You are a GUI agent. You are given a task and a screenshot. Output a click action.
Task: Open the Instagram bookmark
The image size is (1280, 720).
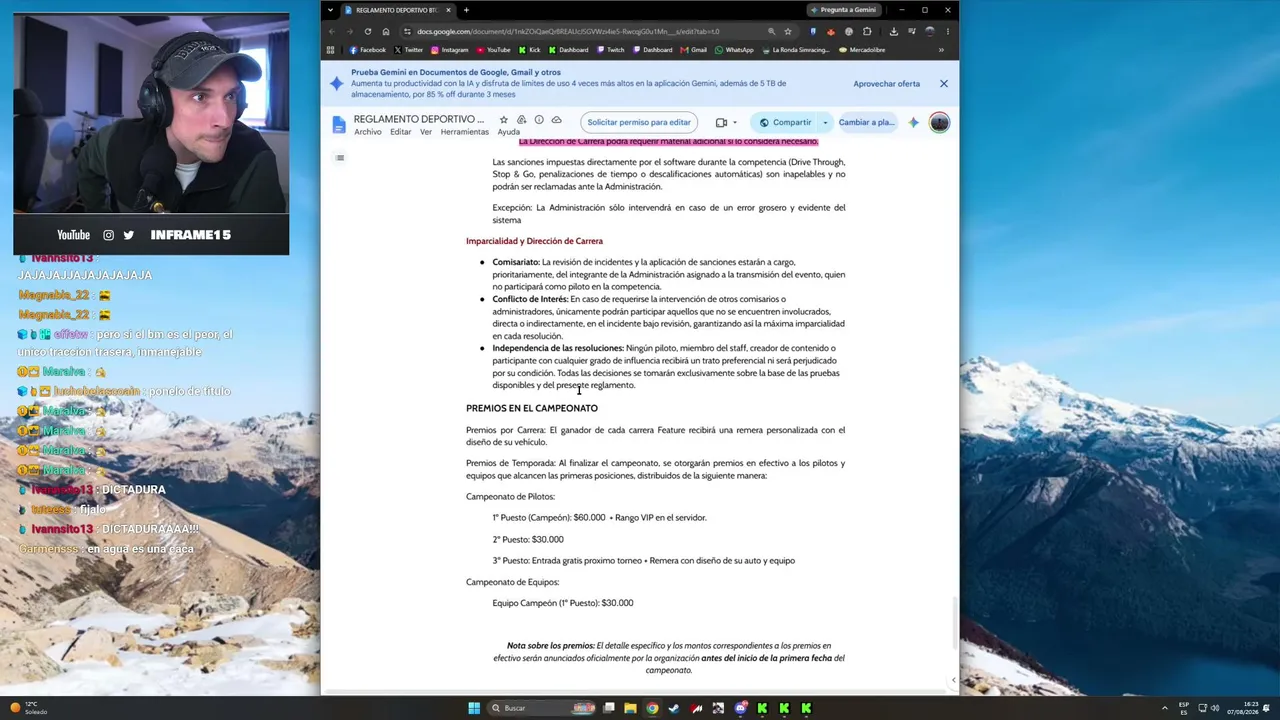pos(450,50)
